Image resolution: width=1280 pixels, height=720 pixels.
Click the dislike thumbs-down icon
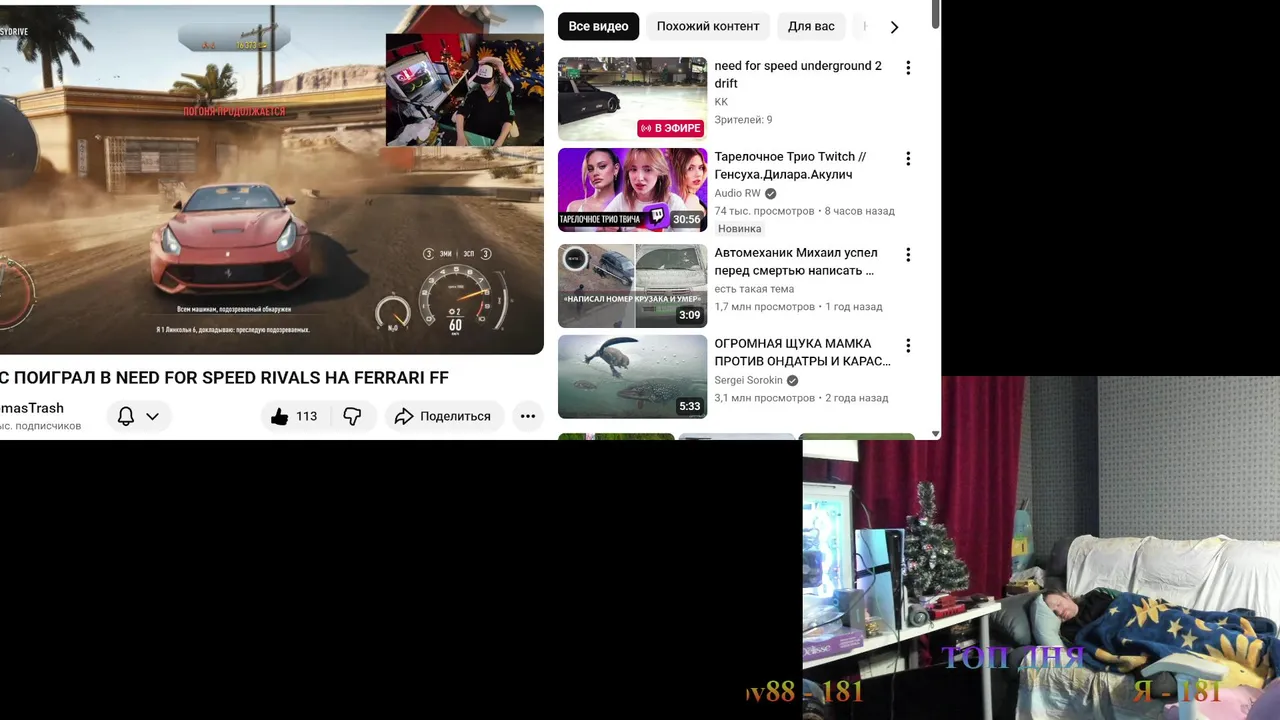[352, 416]
